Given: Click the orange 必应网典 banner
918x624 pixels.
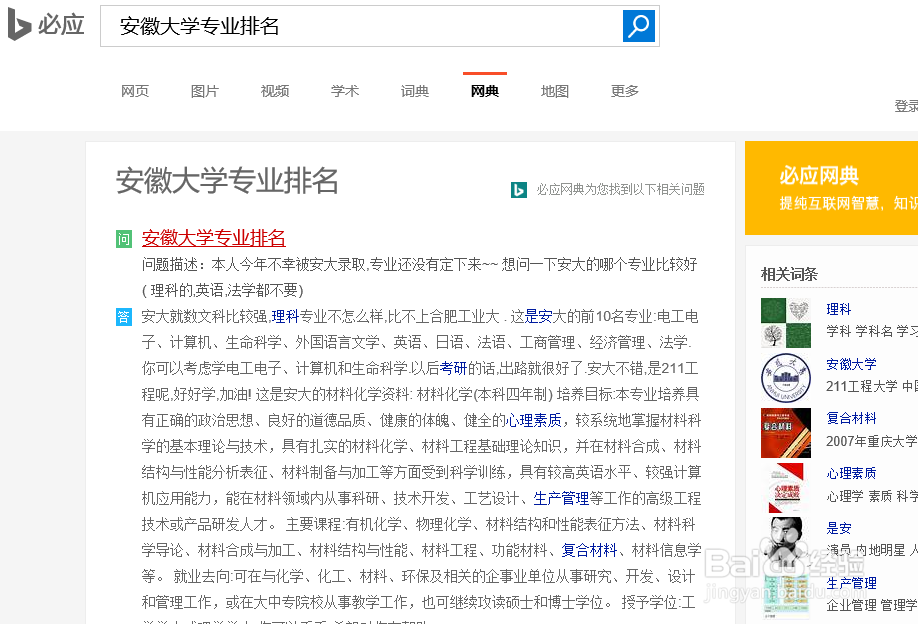Looking at the screenshot, I should click(x=831, y=188).
